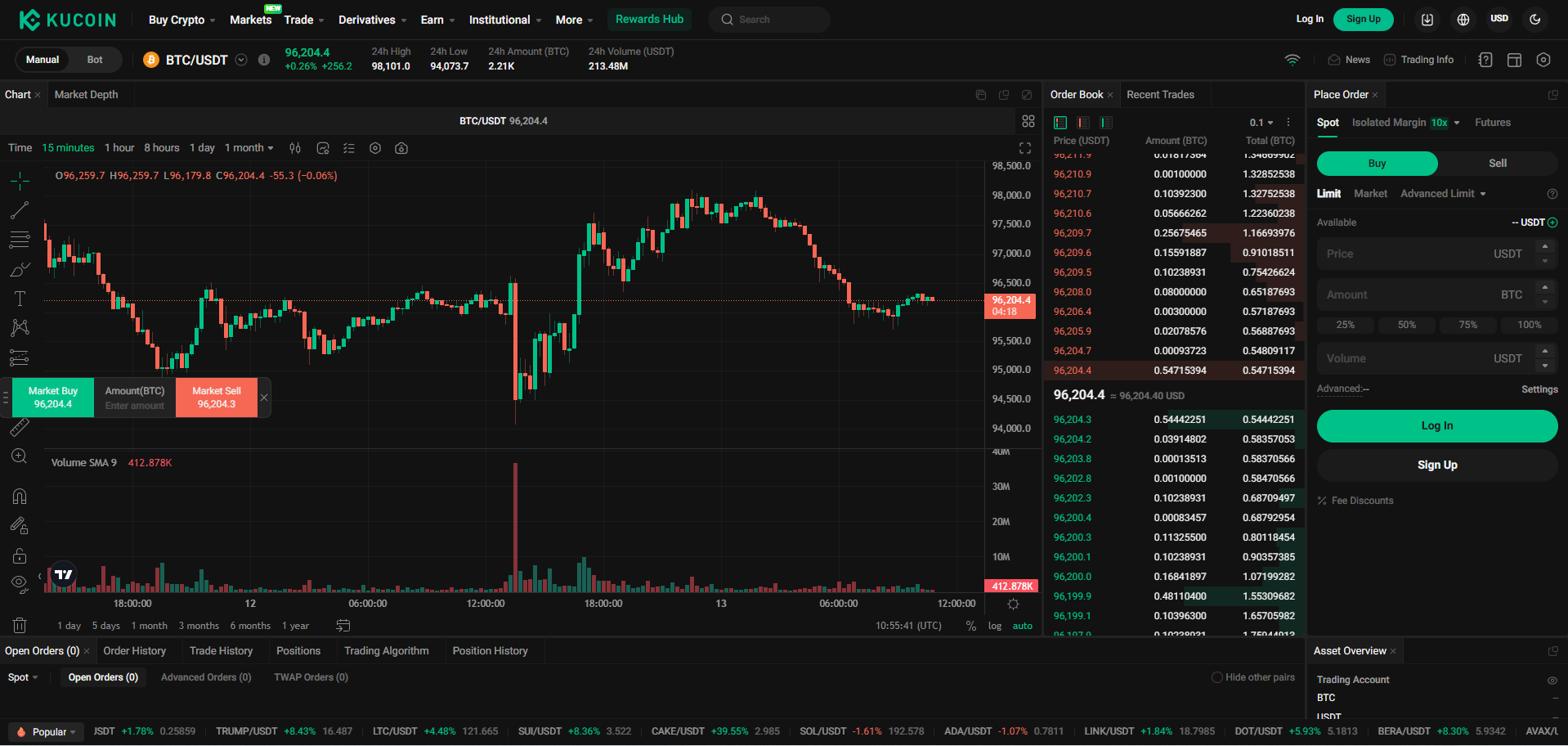Select the crosshair cursor tool

point(20,181)
